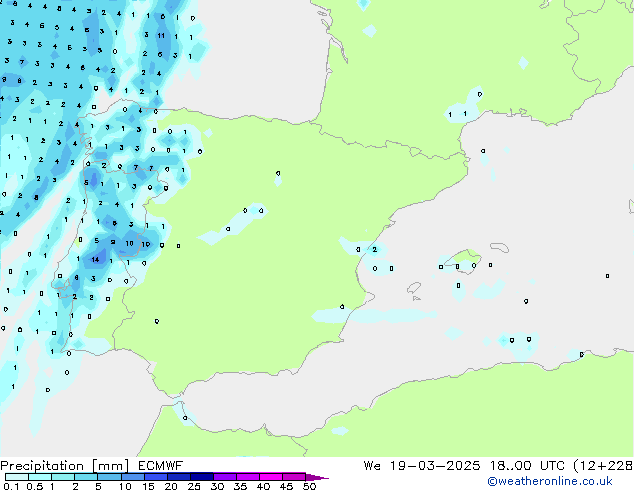Click the 0.1 label on the color scale
634x490 pixels.
(x=10, y=486)
